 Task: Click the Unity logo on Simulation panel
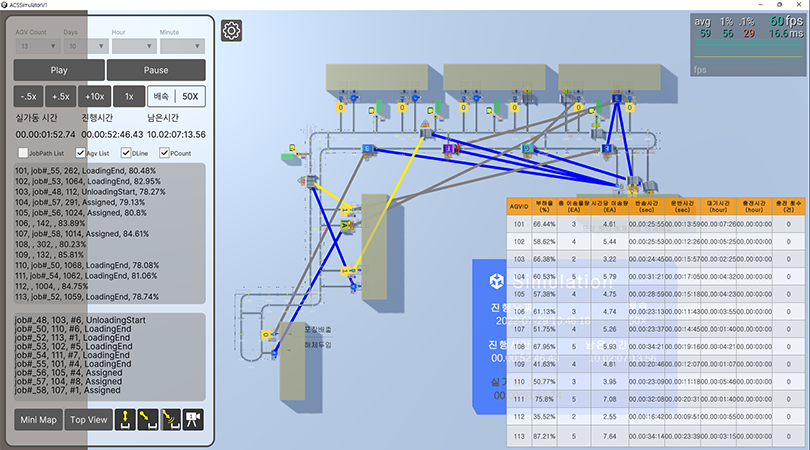(496, 282)
